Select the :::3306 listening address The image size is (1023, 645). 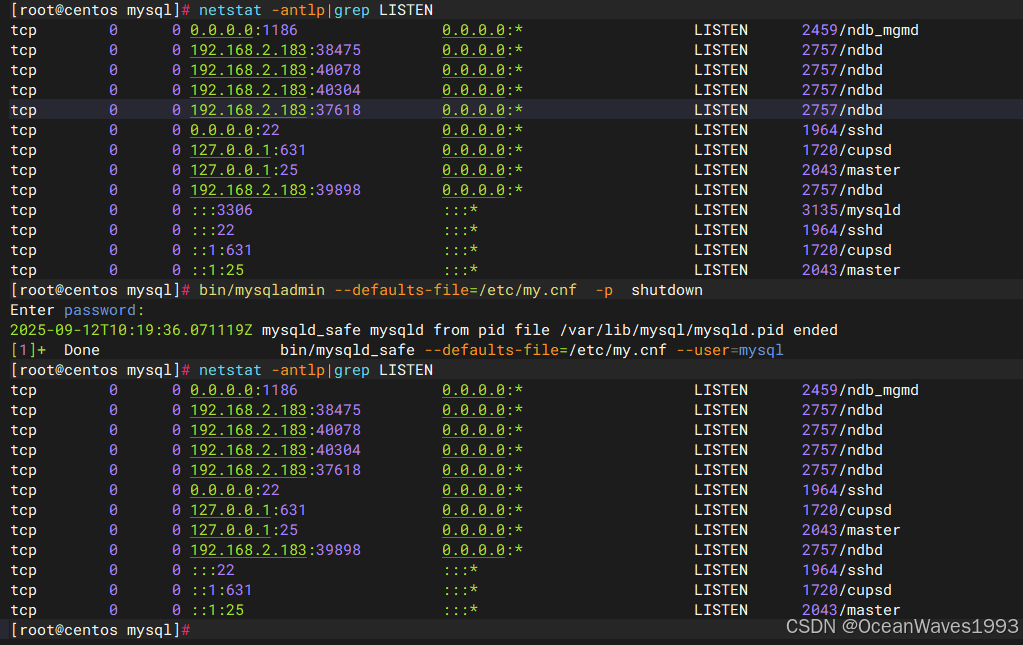coord(222,210)
